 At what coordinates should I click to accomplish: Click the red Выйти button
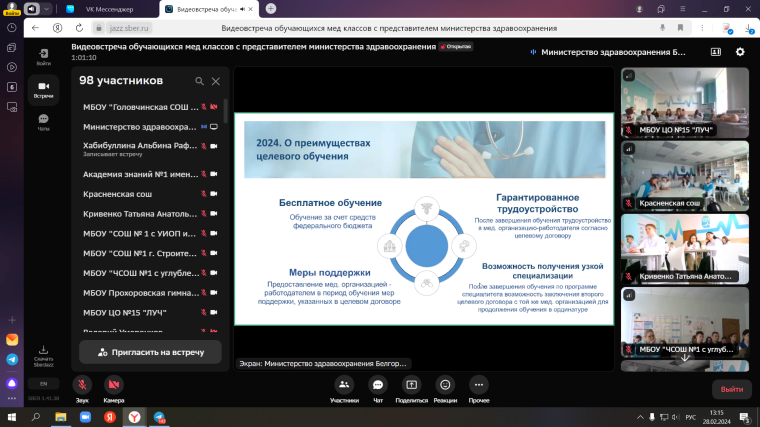pos(732,389)
